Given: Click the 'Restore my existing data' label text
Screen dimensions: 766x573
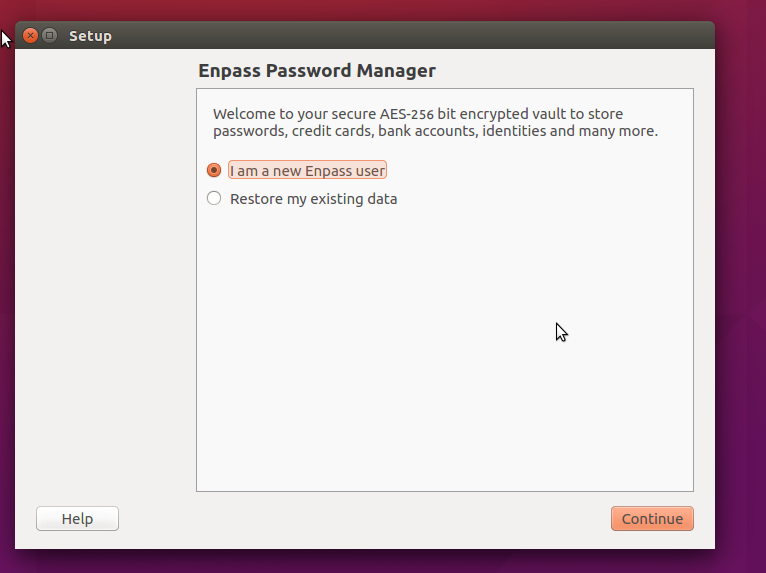Looking at the screenshot, I should tap(314, 199).
